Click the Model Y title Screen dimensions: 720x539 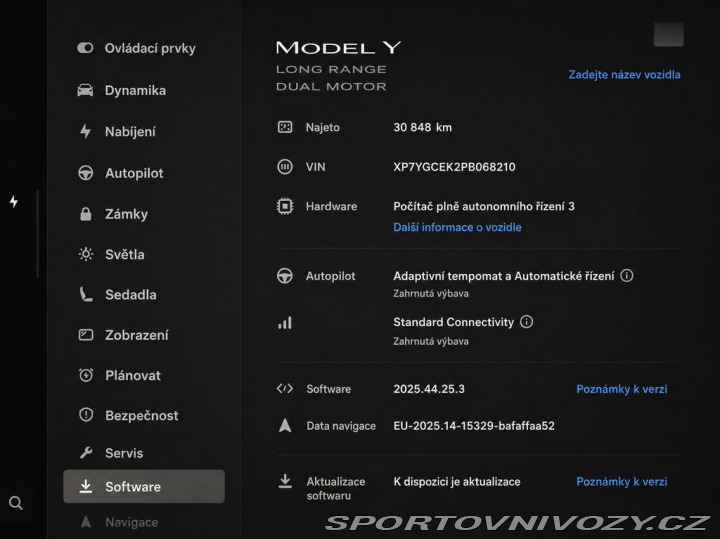[338, 48]
